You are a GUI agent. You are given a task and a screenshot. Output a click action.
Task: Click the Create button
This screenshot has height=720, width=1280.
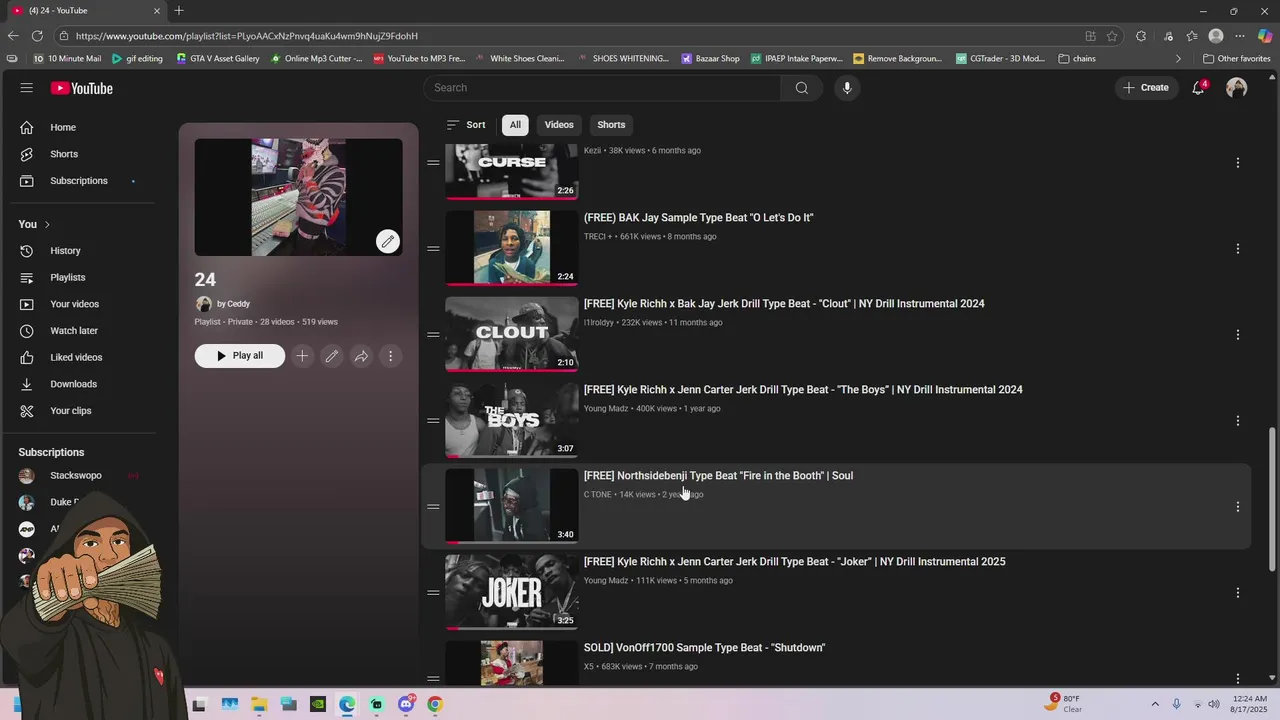(1146, 88)
